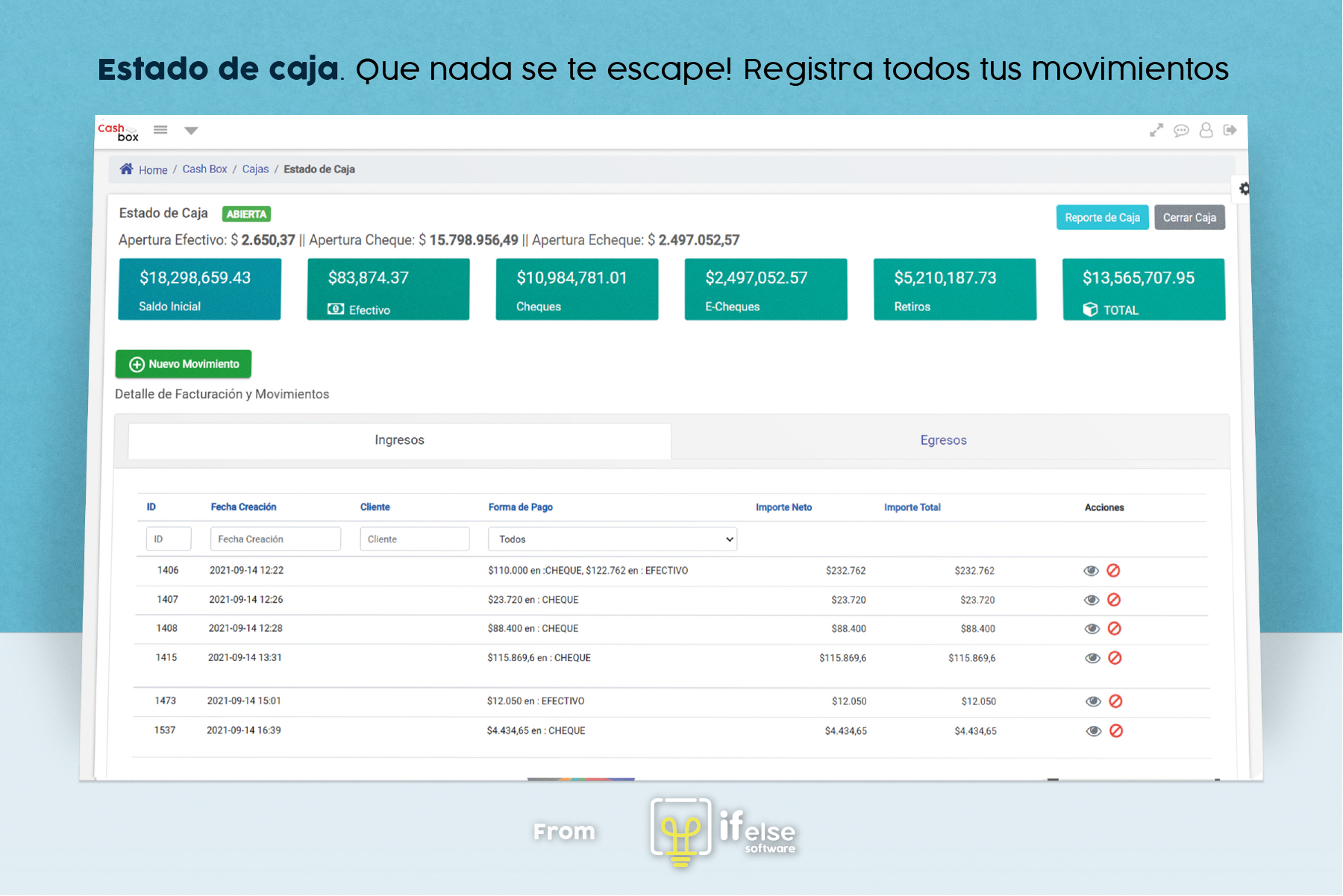Open the settings gear icon
1343x896 pixels.
[x=1244, y=189]
